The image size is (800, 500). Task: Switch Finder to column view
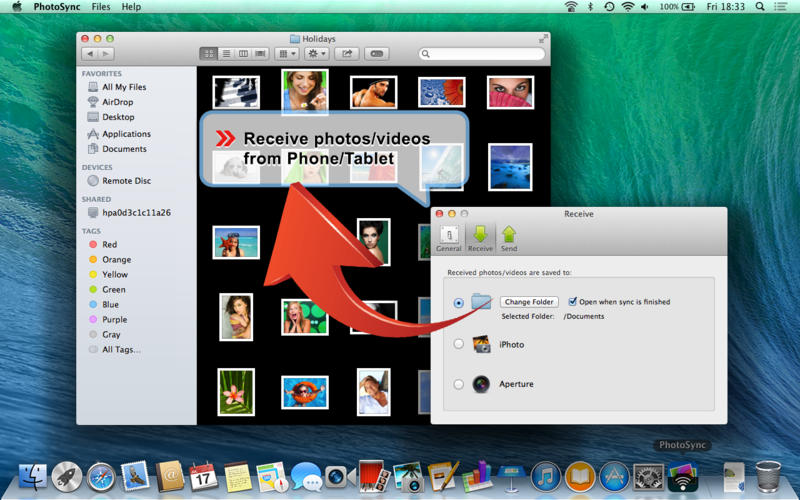(x=243, y=53)
